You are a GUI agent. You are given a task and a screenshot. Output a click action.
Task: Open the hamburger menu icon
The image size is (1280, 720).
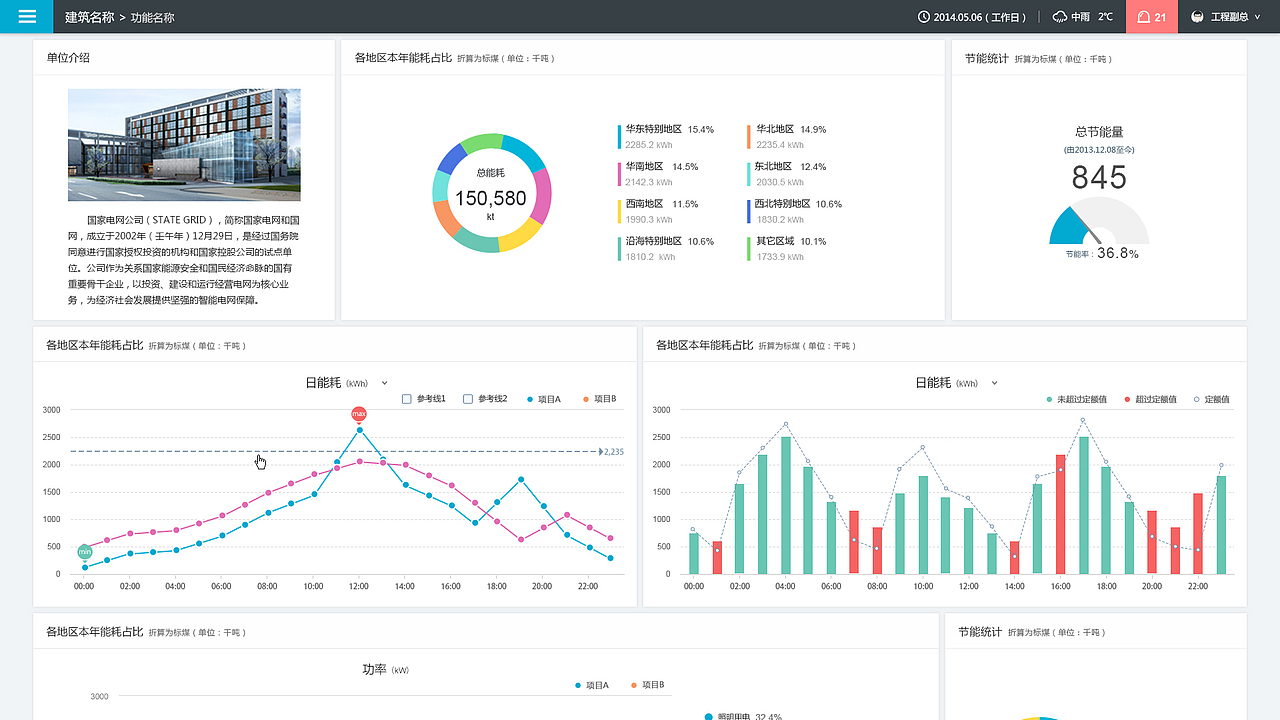(27, 16)
